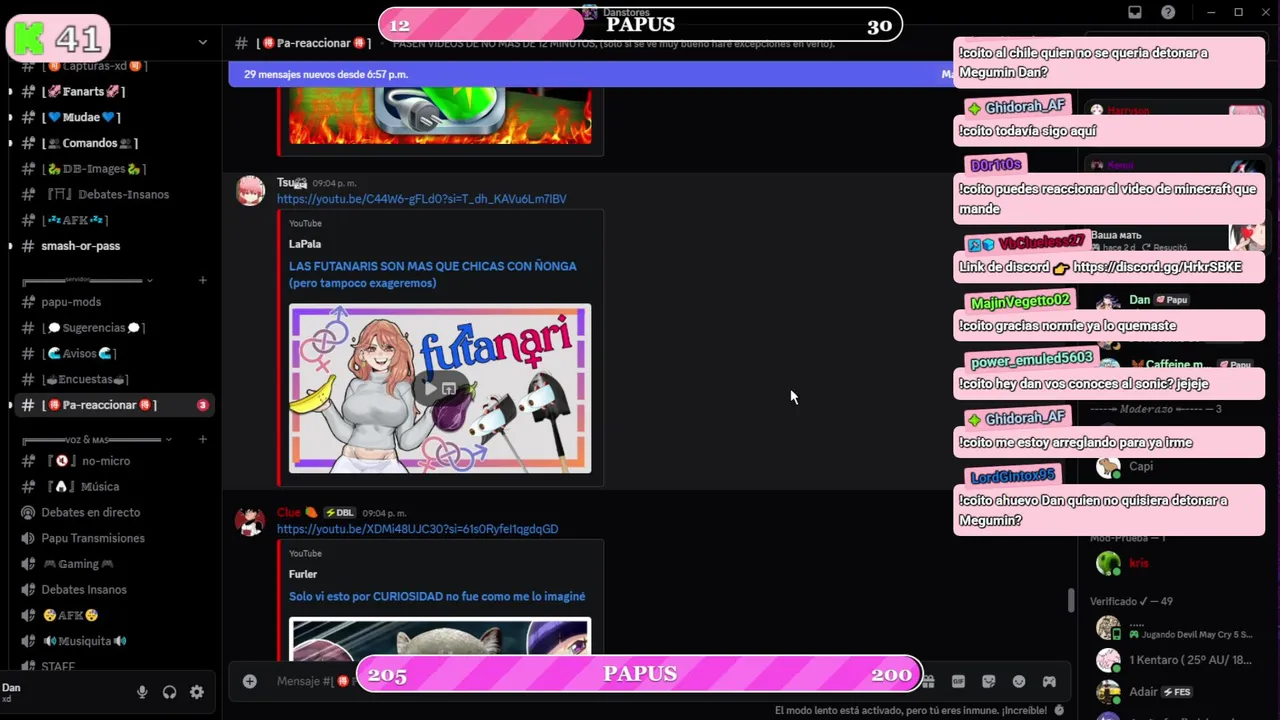Viewport: 1280px width, 720px height.
Task: Click the slow mode timer icon
Action: pyautogui.click(x=1059, y=710)
